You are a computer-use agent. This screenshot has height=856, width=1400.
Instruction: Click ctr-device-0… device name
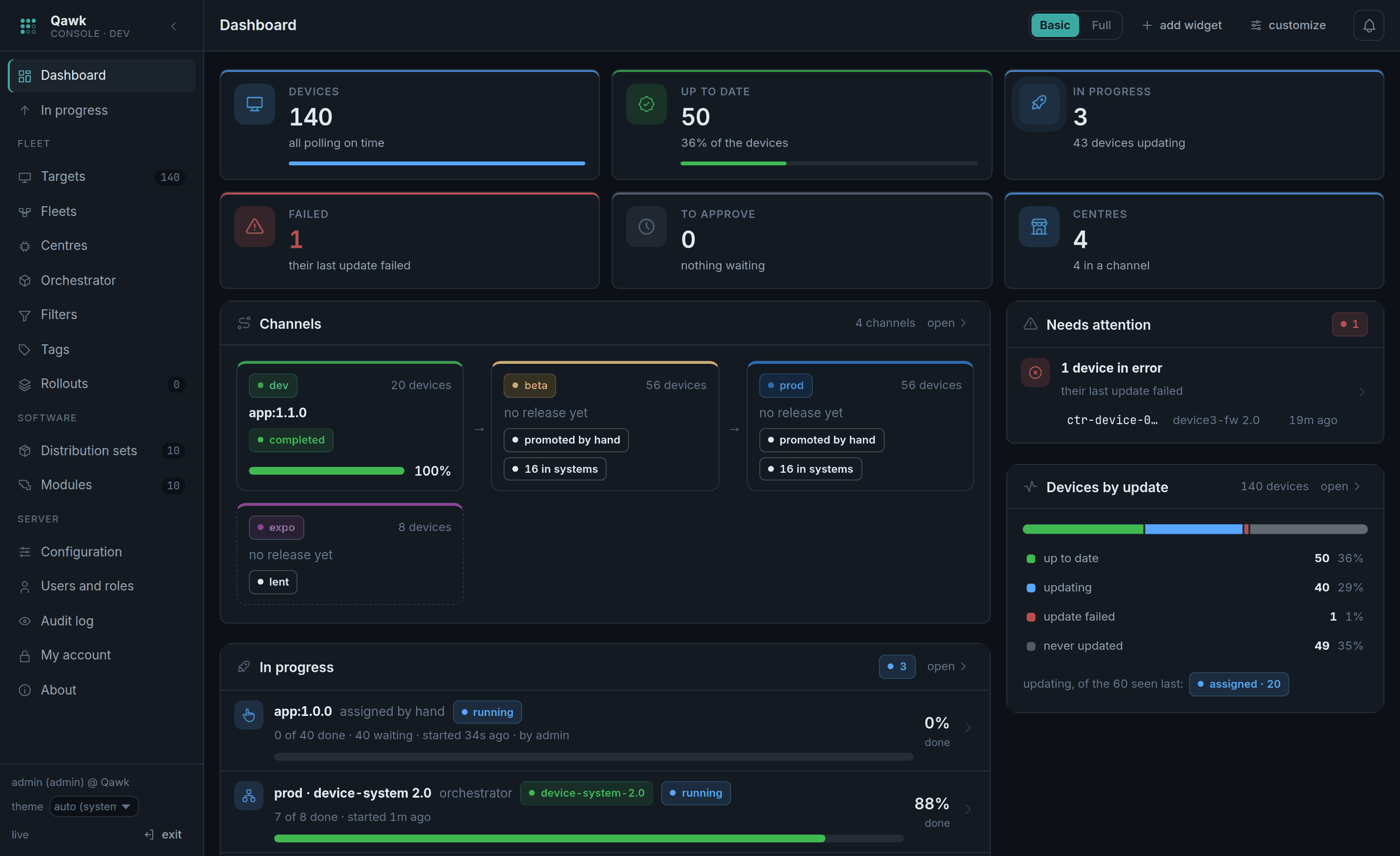click(x=1112, y=420)
